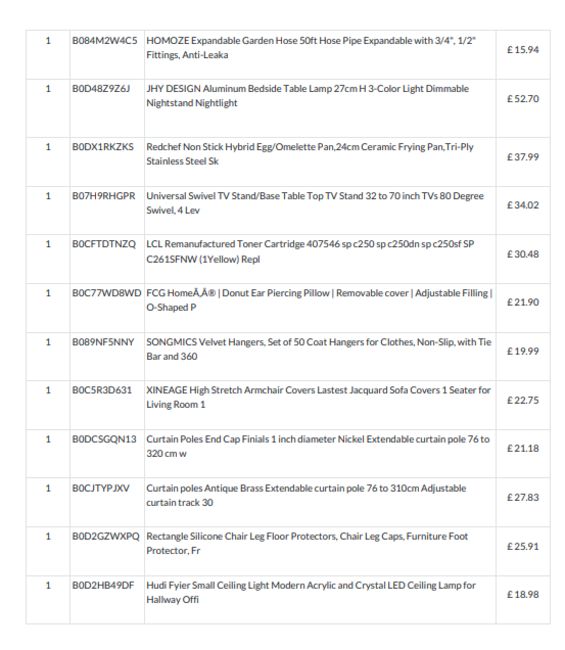Select Hudi Fyier Small Ceiling Light description
Viewport: 565px width, 650px height.
click(311, 592)
